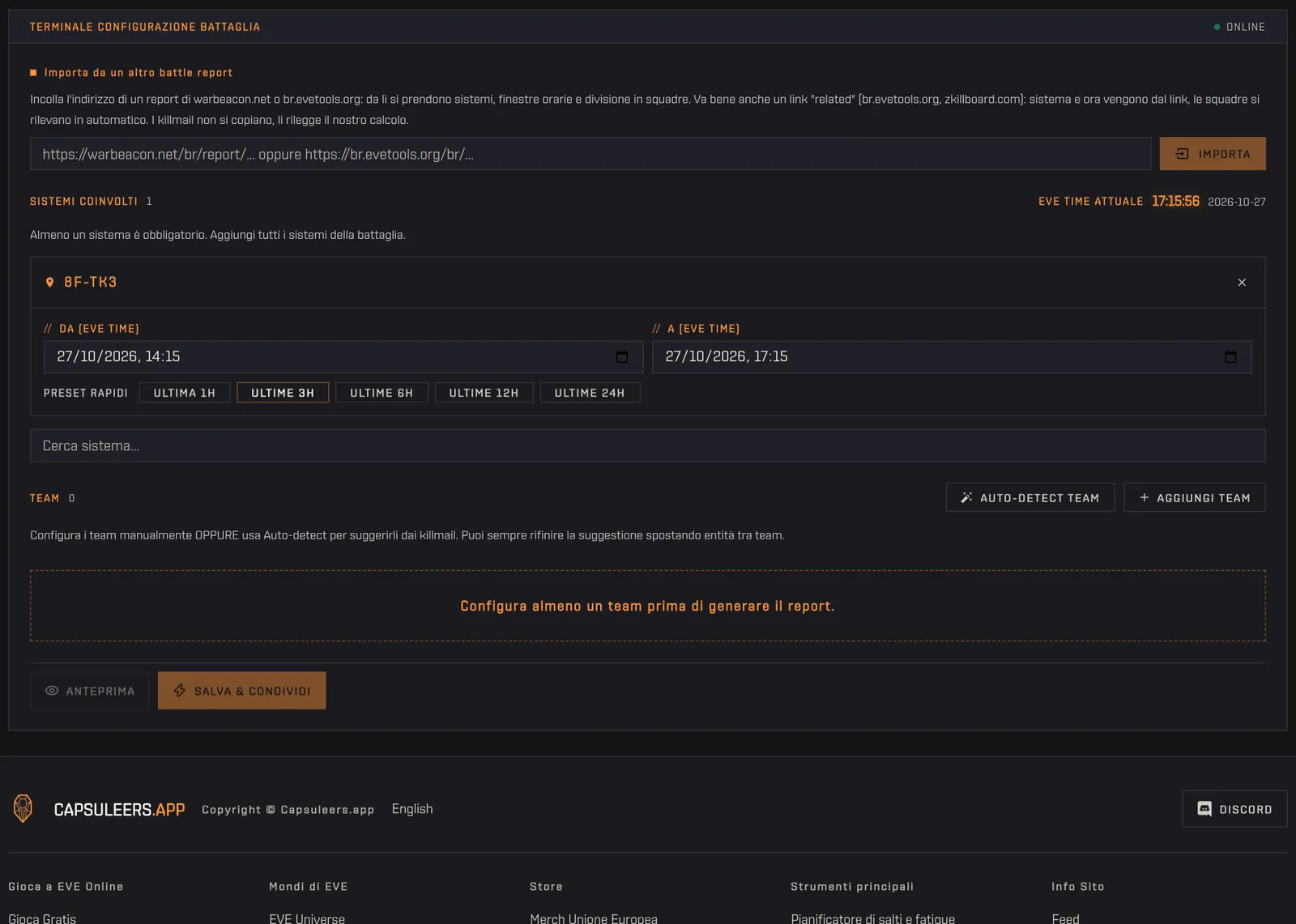The width and height of the screenshot is (1296, 924).
Task: Open the Gioca Gratis link
Action: pos(42,918)
